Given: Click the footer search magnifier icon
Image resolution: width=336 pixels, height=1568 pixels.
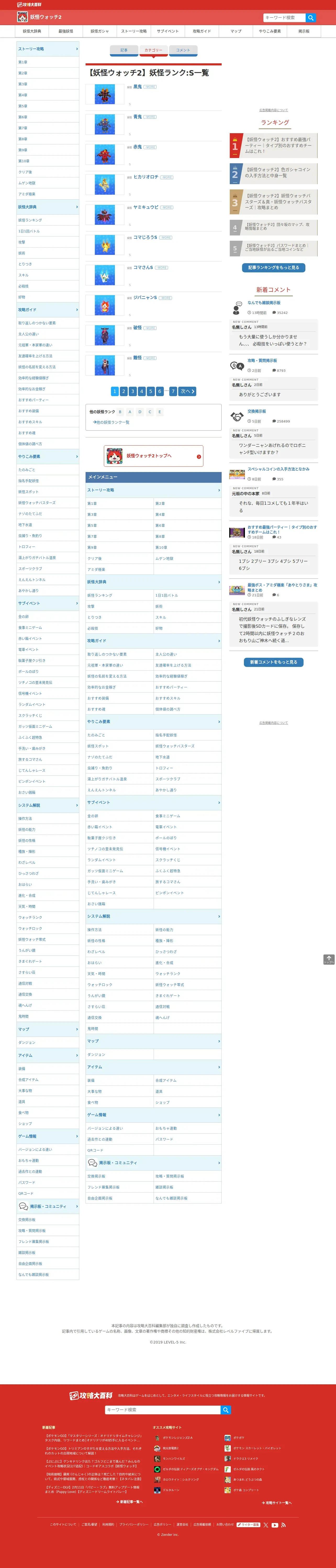Looking at the screenshot, I should [x=225, y=1410].
